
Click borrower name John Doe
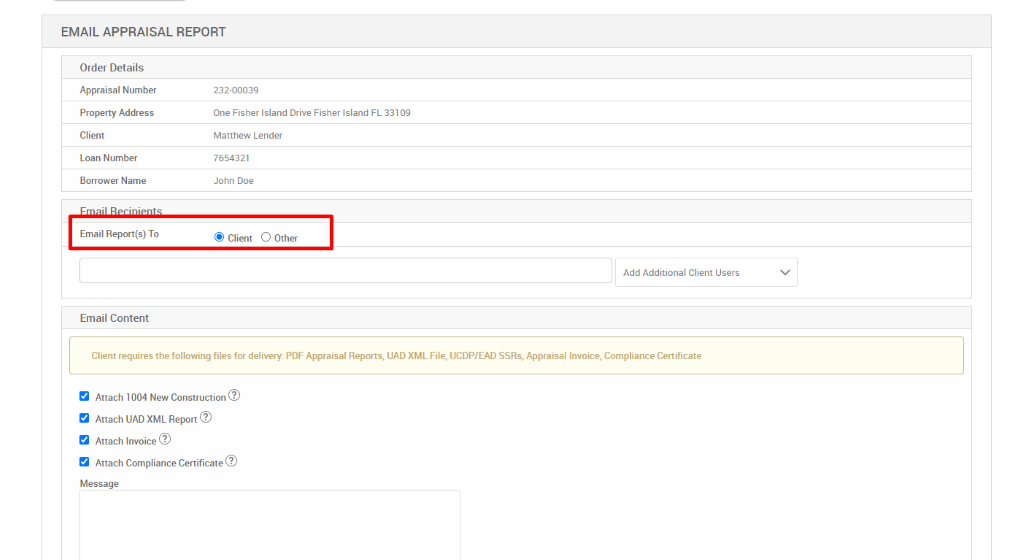233,181
